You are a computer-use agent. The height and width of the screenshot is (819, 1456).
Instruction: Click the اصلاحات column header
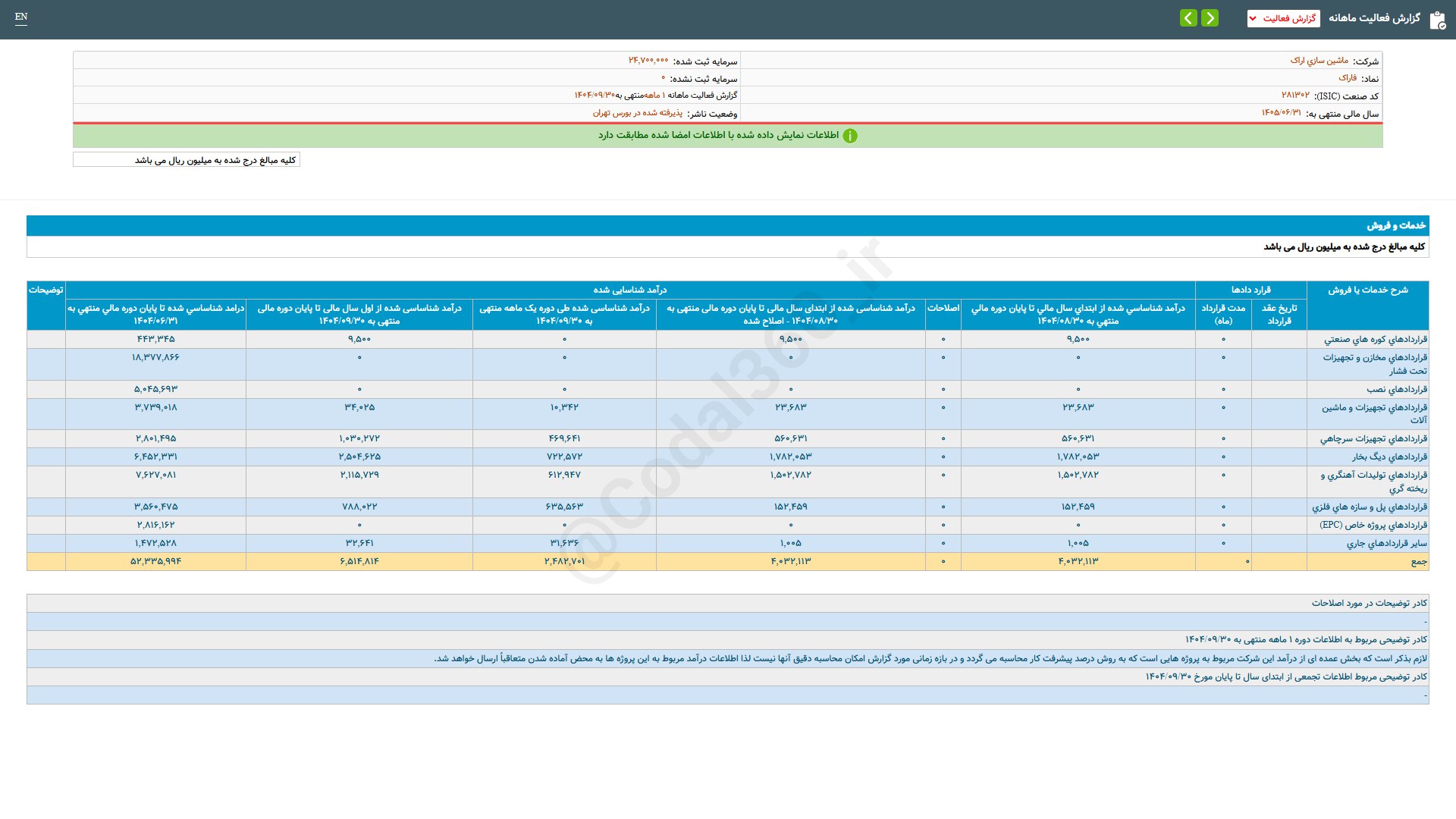pos(943,308)
